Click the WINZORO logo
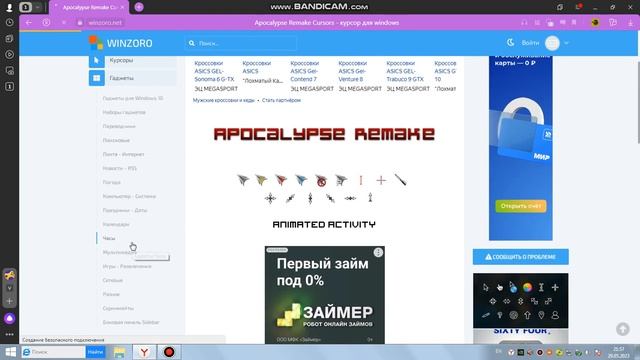 (x=120, y=43)
